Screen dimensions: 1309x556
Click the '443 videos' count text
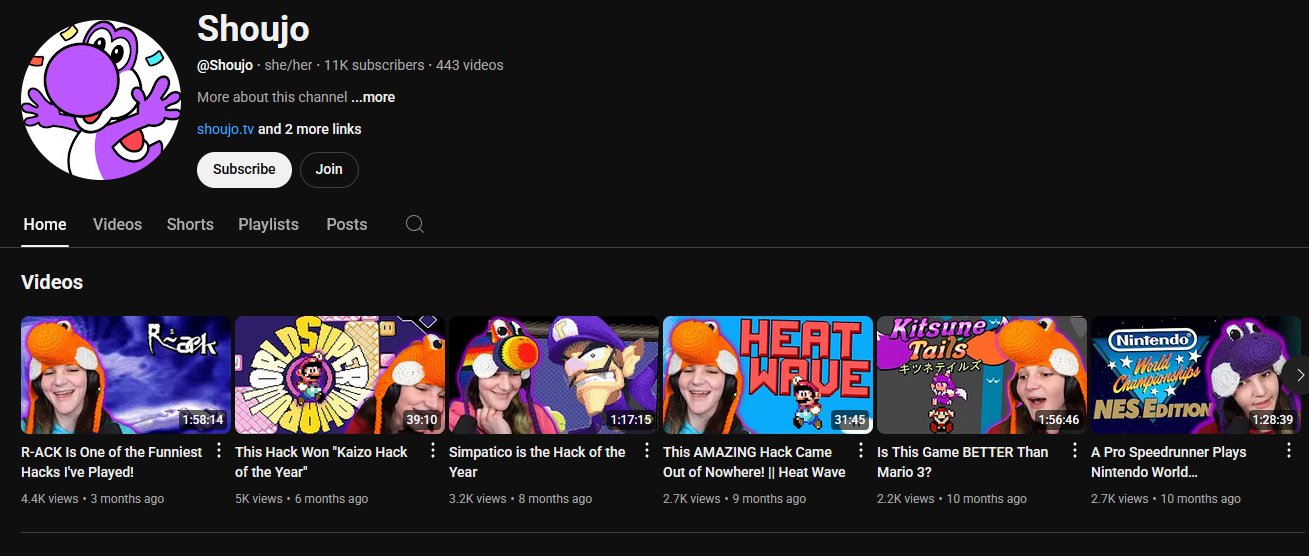pyautogui.click(x=470, y=65)
